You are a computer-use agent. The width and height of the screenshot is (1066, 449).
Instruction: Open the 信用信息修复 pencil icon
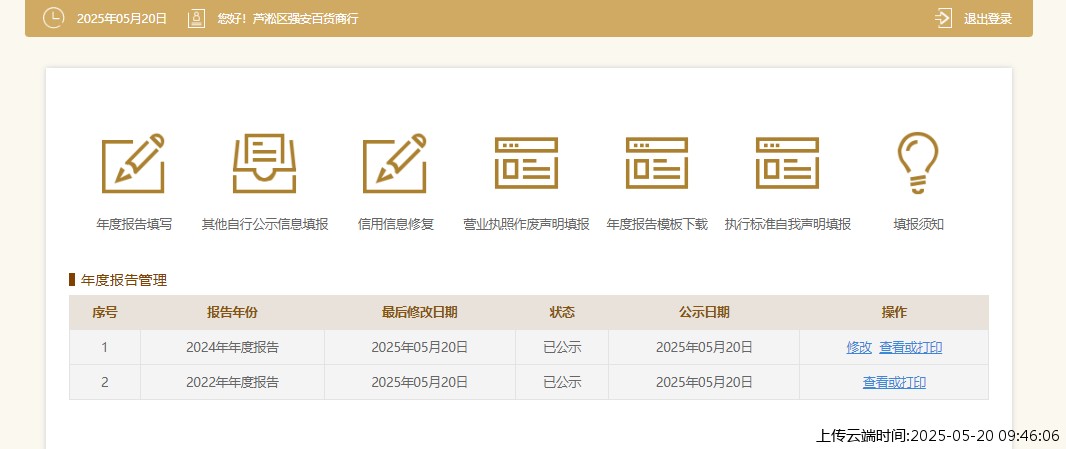395,163
